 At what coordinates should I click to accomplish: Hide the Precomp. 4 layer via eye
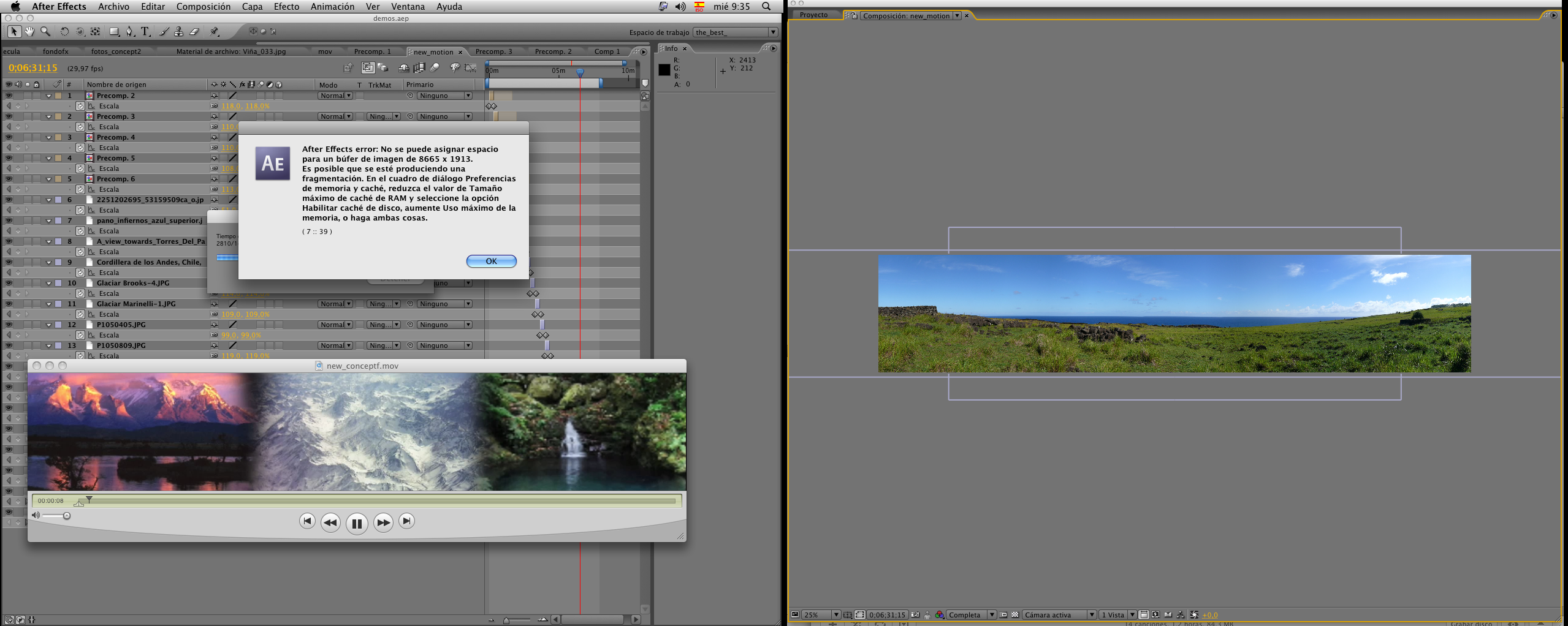pyautogui.click(x=9, y=137)
